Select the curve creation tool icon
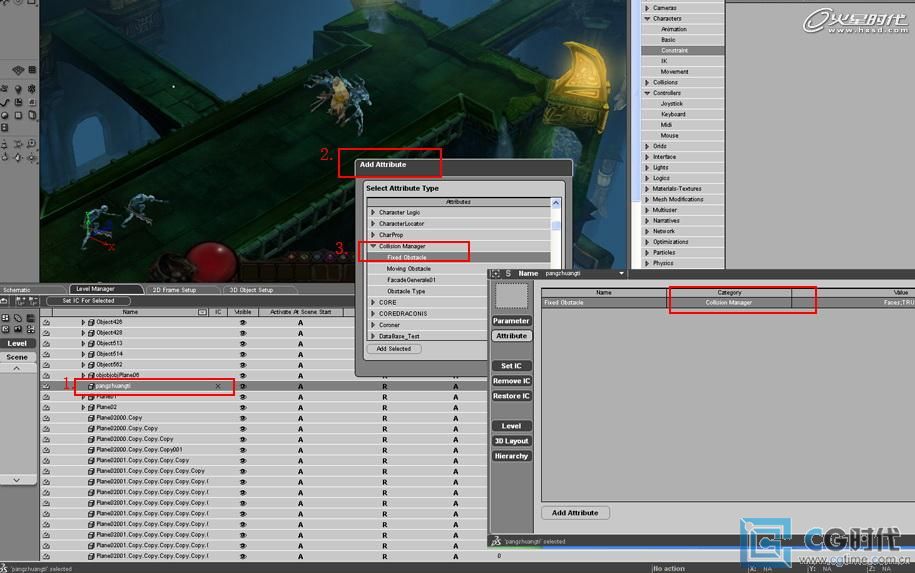 coord(5,102)
